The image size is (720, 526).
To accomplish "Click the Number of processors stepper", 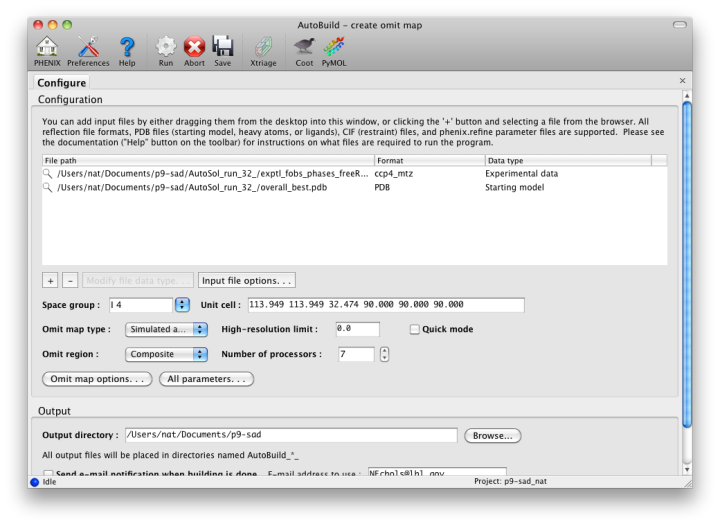I will click(x=385, y=354).
